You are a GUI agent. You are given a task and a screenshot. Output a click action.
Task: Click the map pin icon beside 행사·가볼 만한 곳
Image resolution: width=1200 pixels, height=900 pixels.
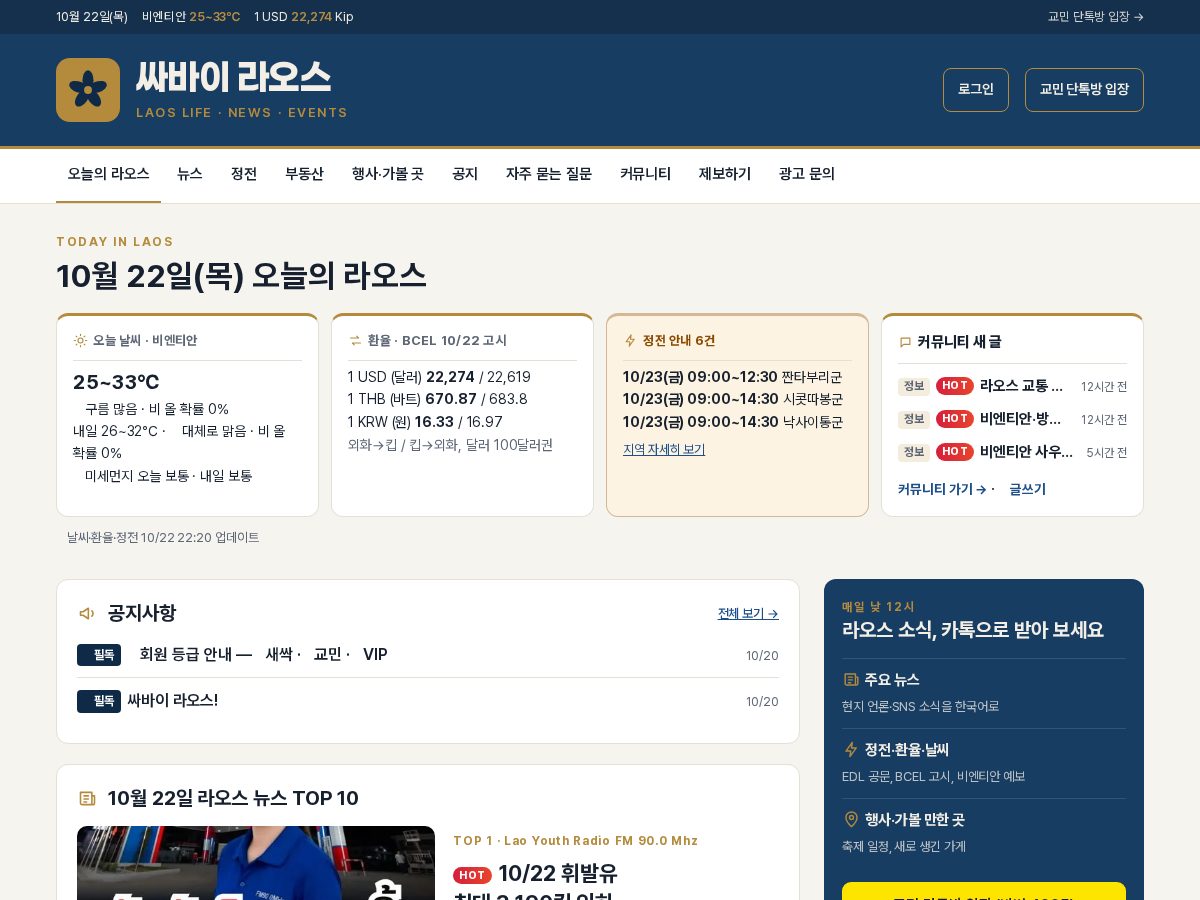click(x=851, y=820)
